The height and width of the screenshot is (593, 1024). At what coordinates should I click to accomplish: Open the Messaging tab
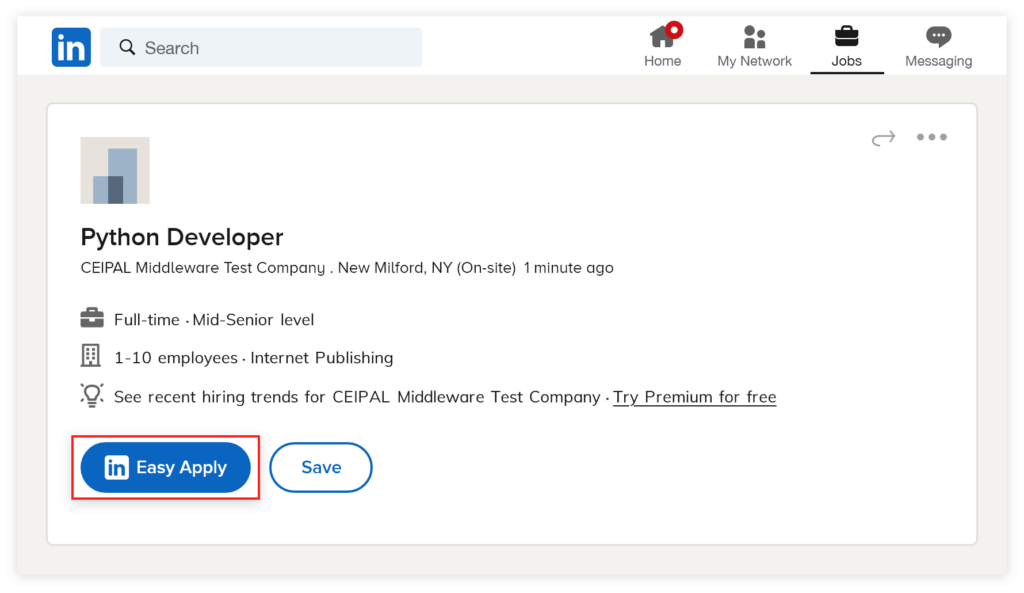938,46
